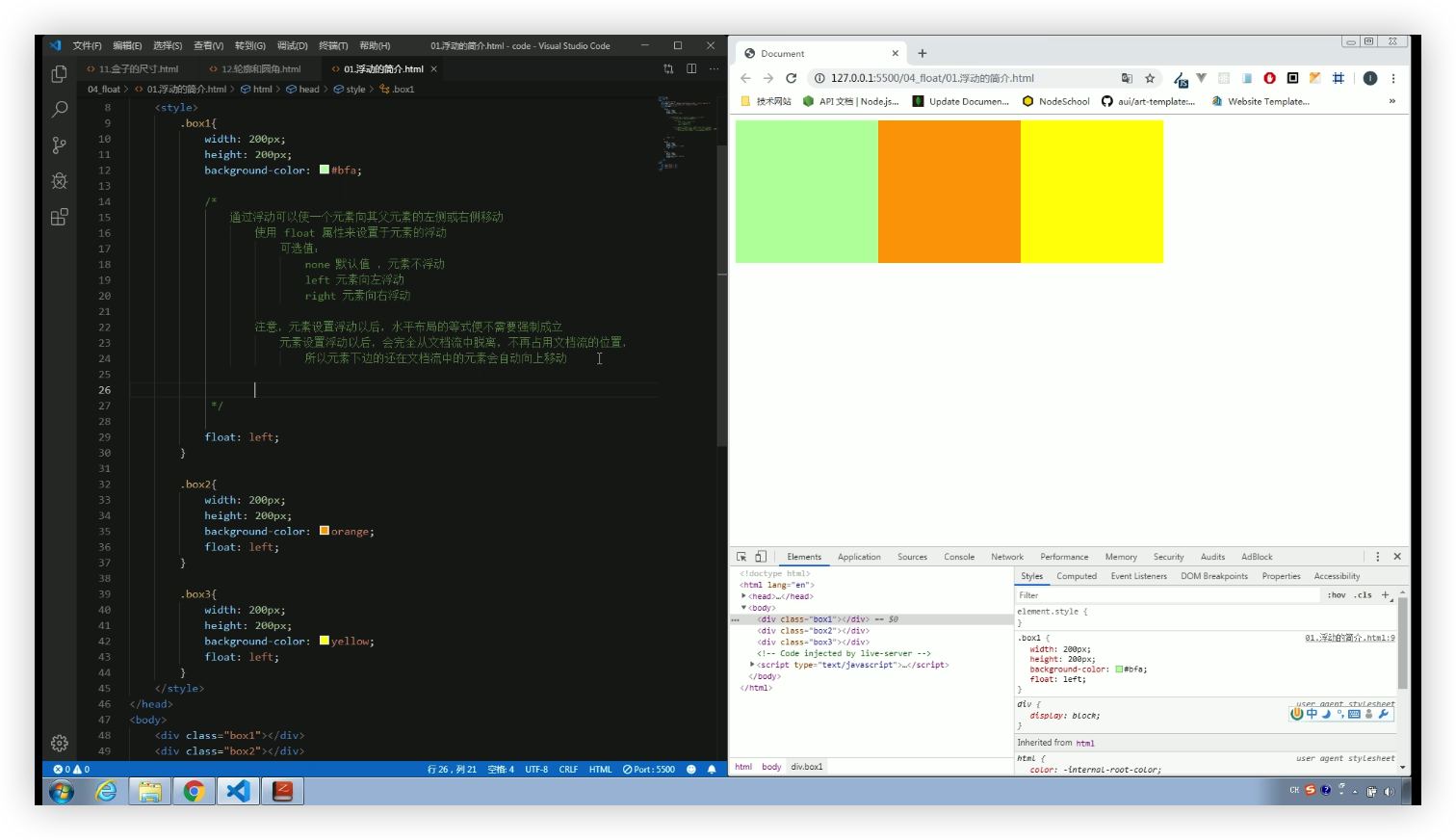
Task: Open Chrome from the Windows taskbar
Action: pyautogui.click(x=194, y=791)
